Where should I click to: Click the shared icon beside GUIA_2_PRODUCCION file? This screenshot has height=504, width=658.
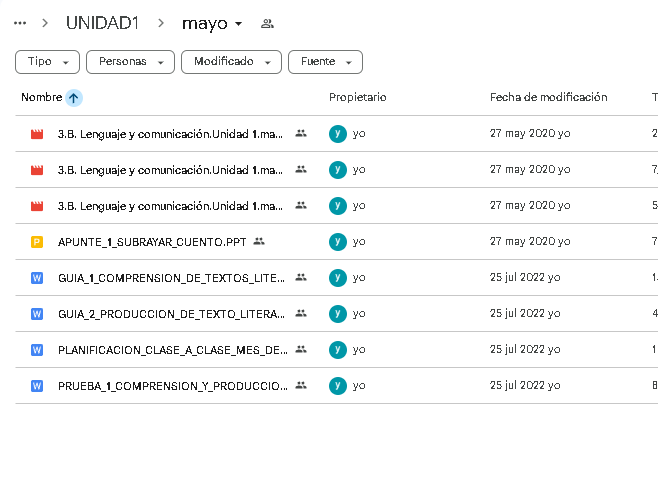tap(301, 313)
